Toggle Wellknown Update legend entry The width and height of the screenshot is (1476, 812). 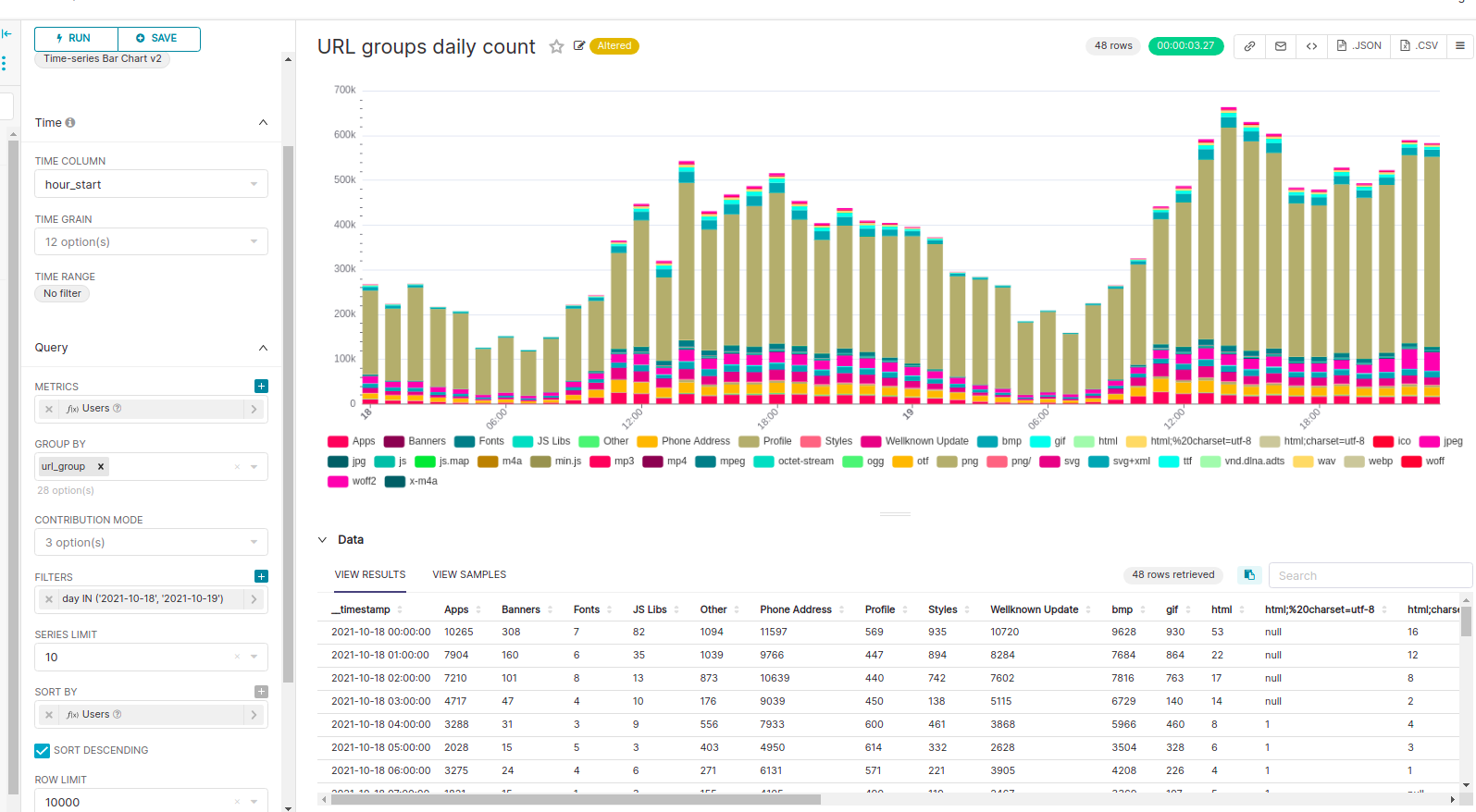915,441
